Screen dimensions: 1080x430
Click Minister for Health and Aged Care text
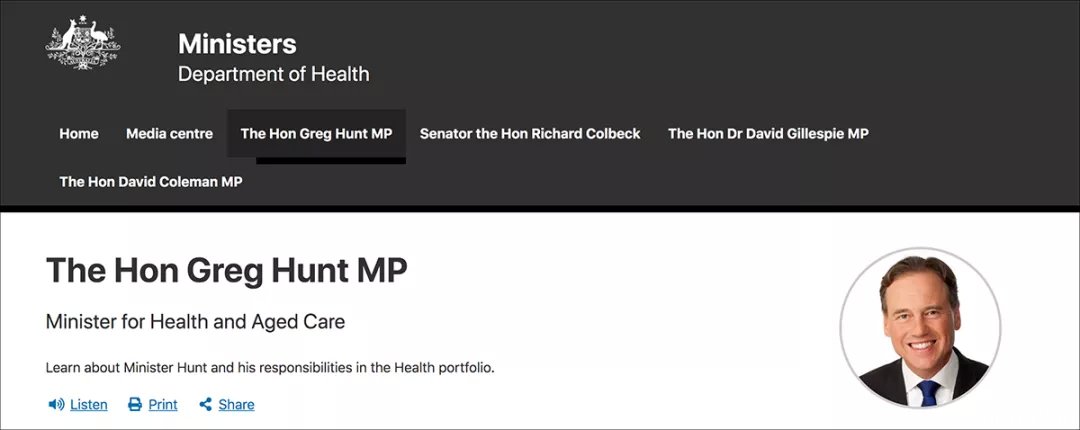(x=195, y=321)
